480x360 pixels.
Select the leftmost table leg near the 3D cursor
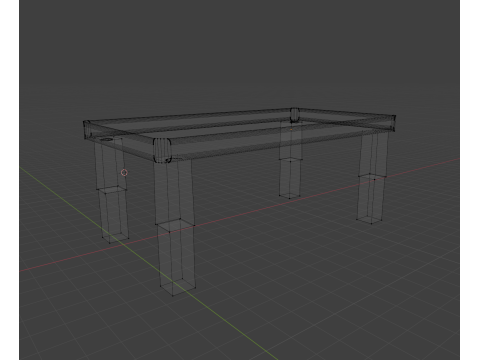111,190
